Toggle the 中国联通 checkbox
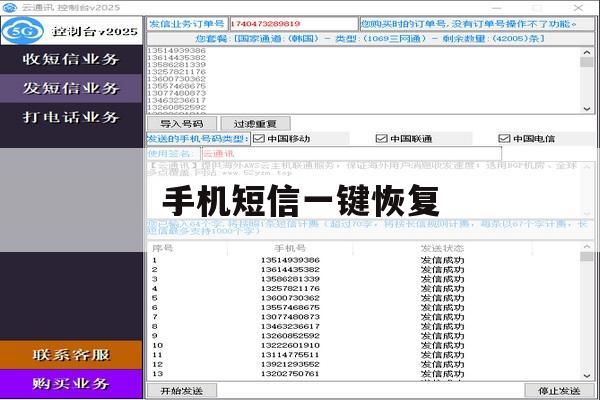Screen dimensions: 600x400 pos(382,139)
